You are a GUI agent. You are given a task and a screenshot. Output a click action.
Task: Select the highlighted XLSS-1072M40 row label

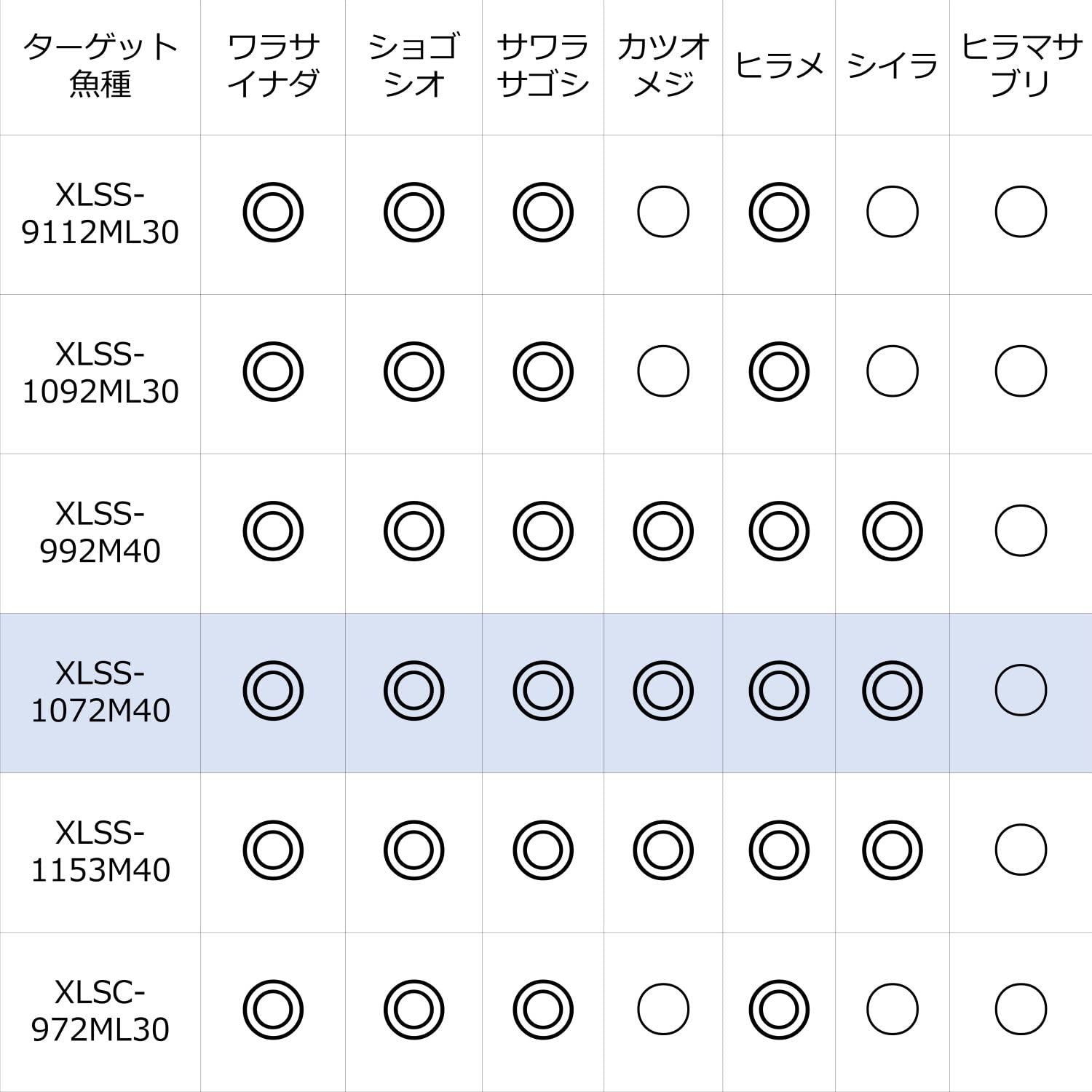click(100, 692)
